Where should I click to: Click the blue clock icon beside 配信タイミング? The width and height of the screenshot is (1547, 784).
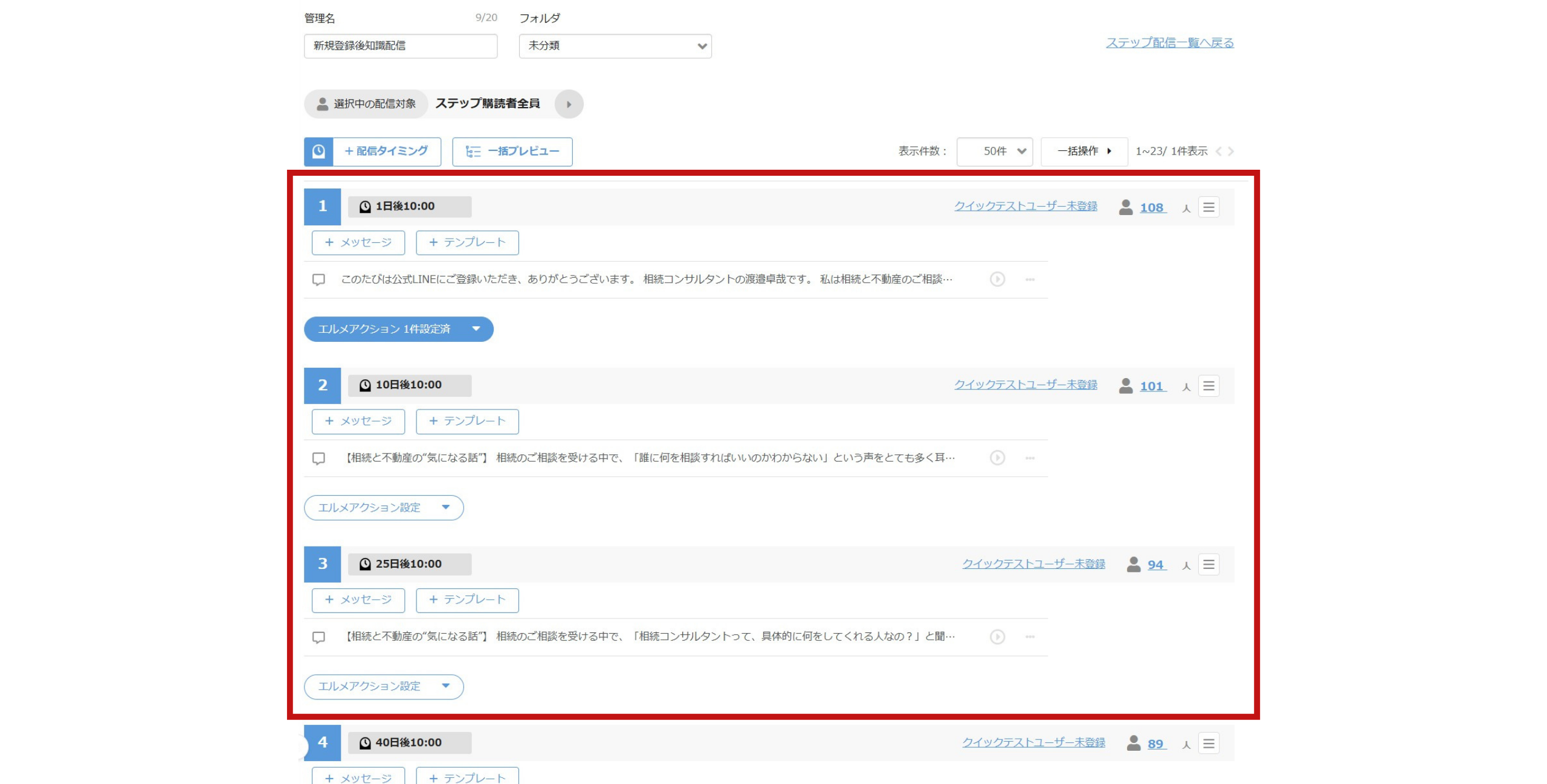(x=318, y=152)
